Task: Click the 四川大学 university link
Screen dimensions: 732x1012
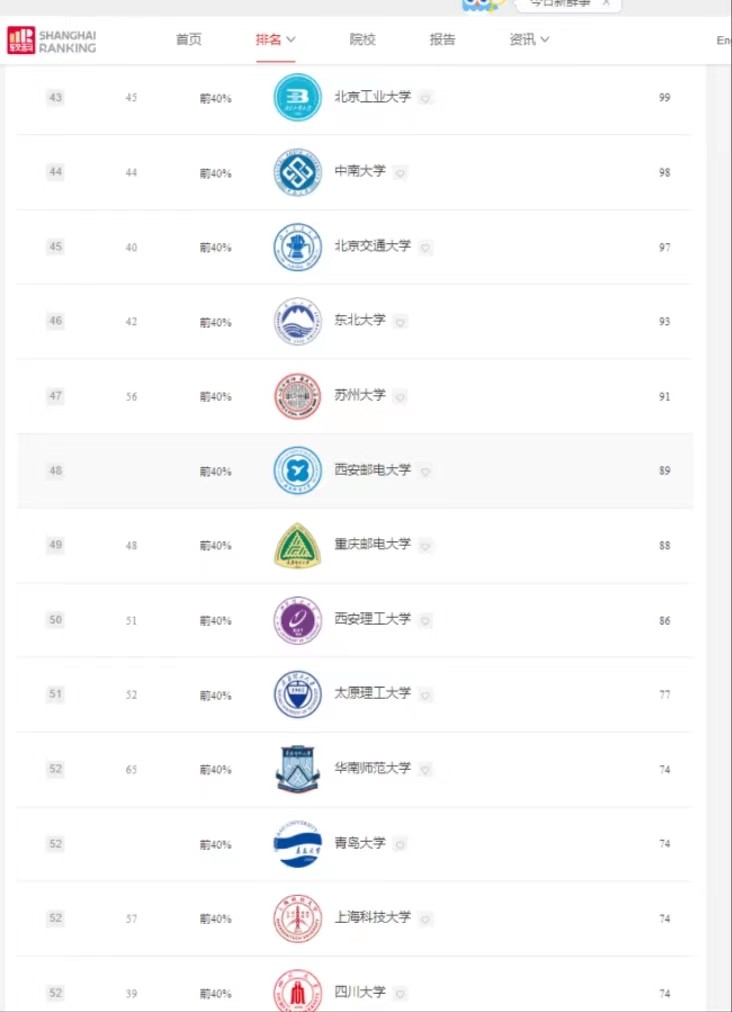Action: click(x=359, y=992)
